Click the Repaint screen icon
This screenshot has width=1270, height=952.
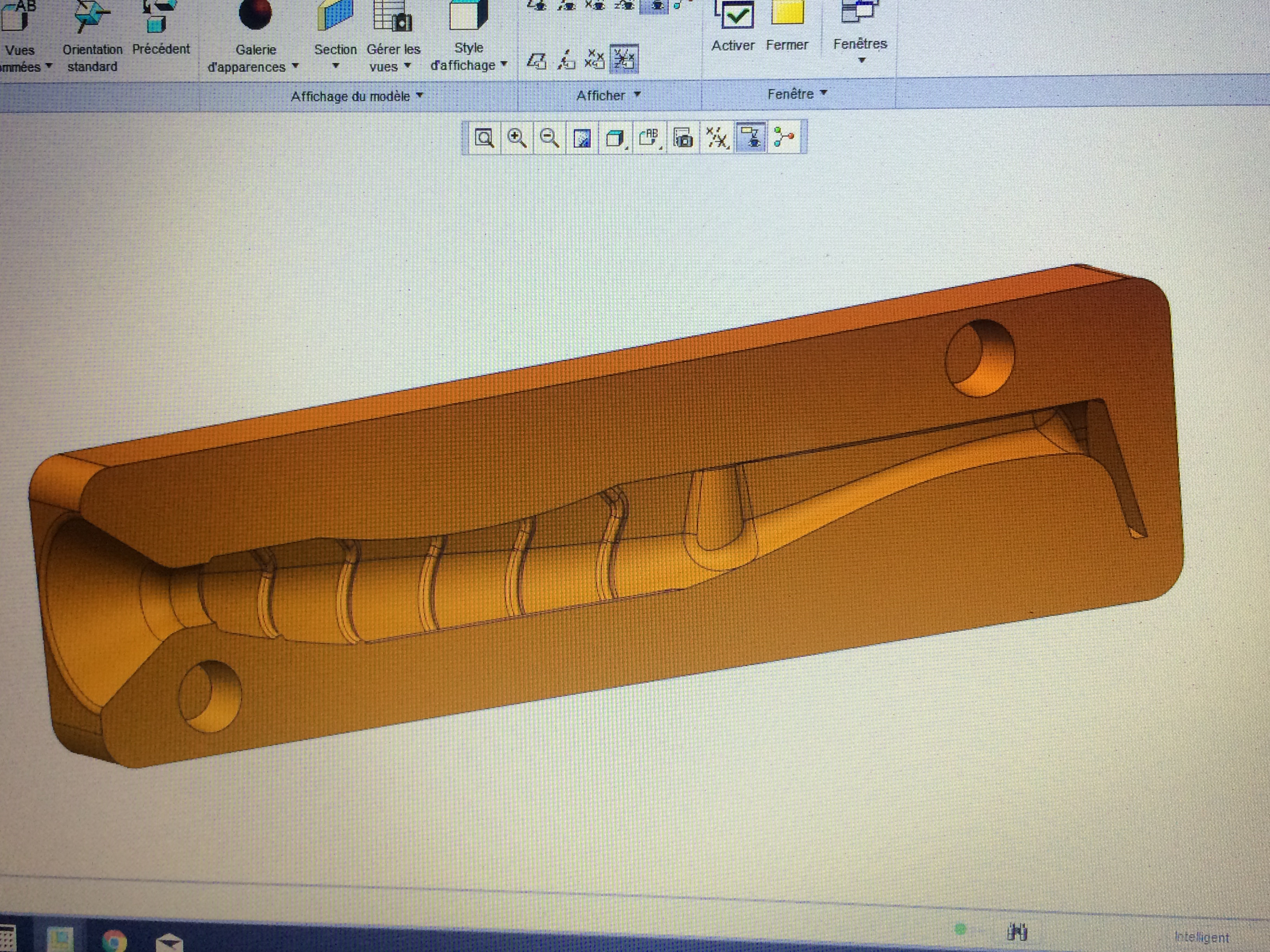pyautogui.click(x=582, y=138)
